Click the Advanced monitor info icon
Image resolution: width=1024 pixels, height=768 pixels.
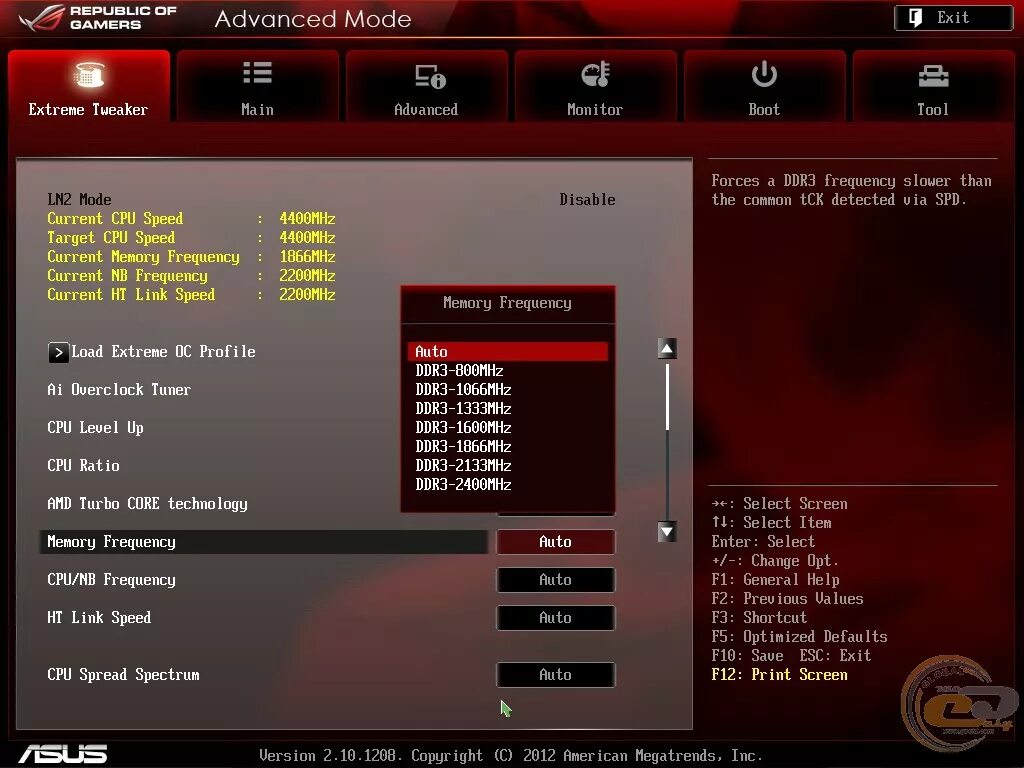(x=430, y=76)
